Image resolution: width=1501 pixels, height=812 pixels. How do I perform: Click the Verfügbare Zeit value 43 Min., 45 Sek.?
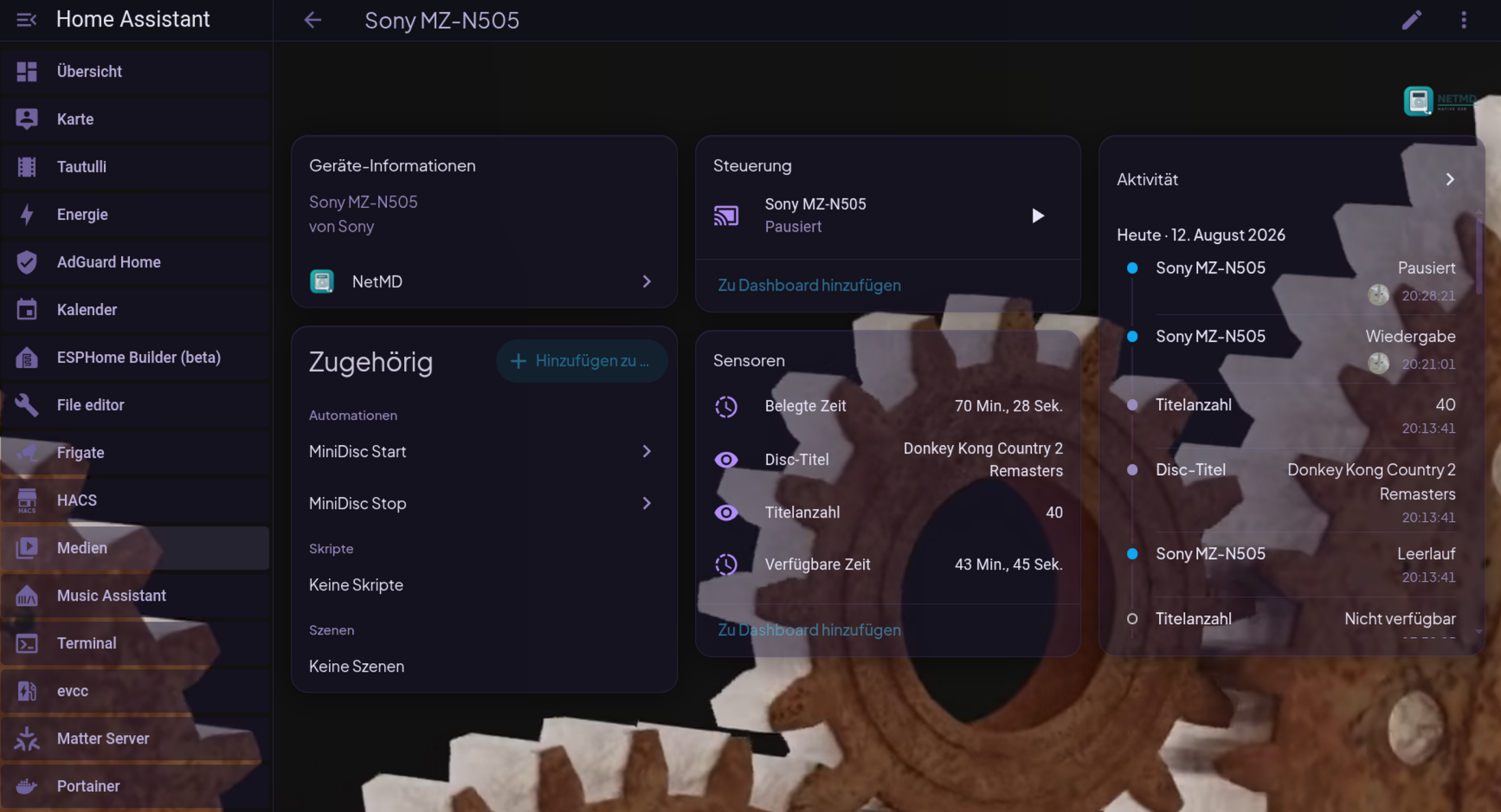pyautogui.click(x=1008, y=564)
